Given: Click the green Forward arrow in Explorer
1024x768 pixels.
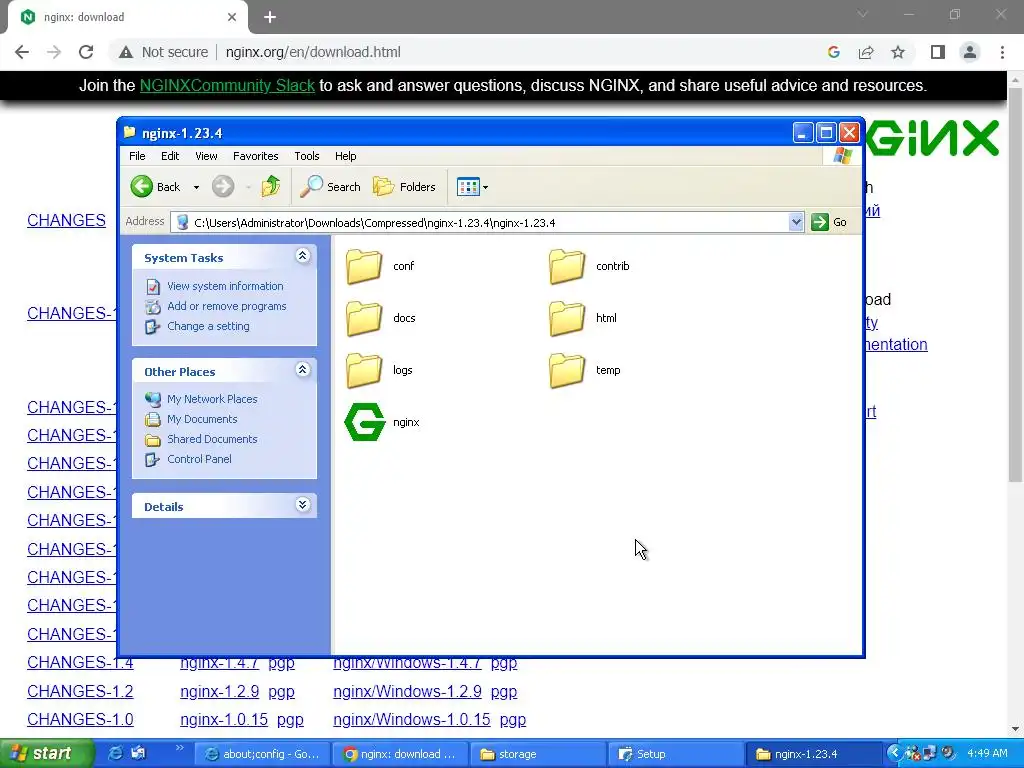Looking at the screenshot, I should 223,187.
